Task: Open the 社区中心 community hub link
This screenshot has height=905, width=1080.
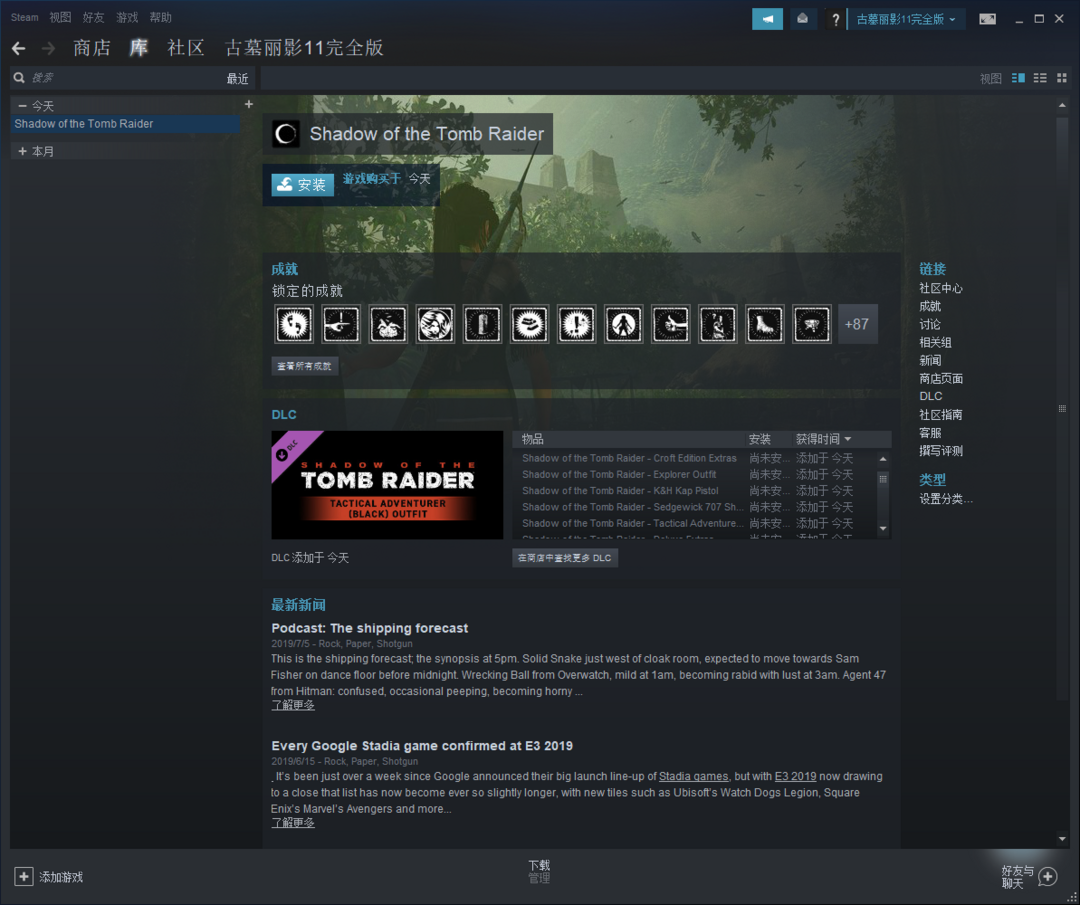Action: point(941,288)
